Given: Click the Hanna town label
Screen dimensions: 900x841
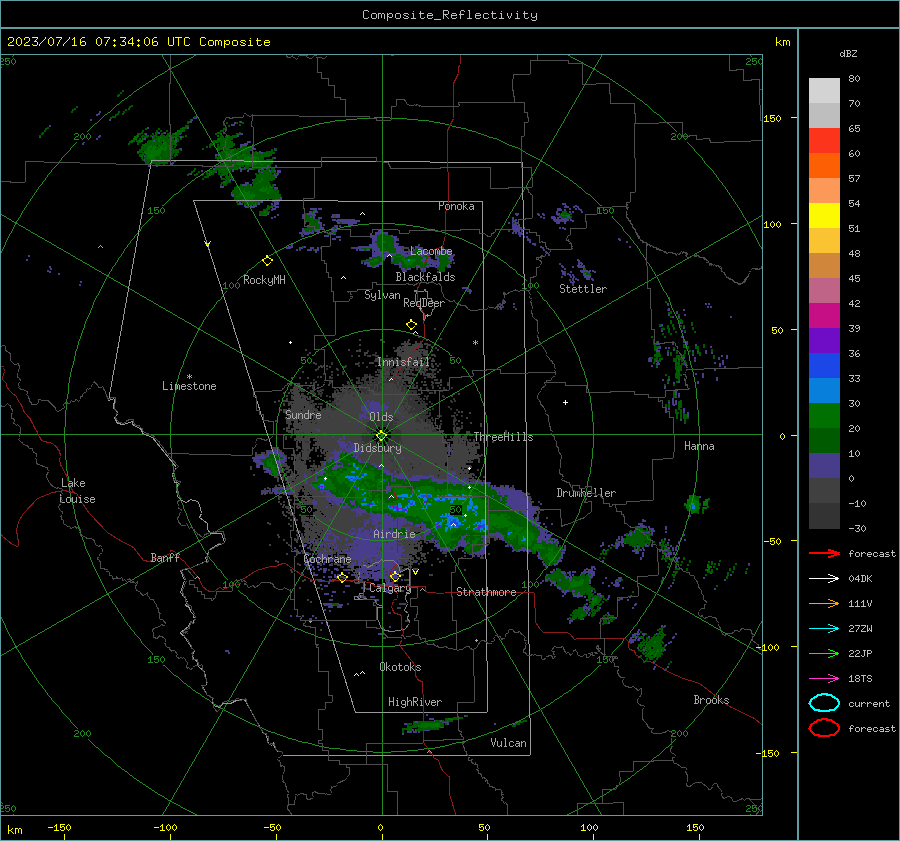Looking at the screenshot, I should tap(699, 446).
